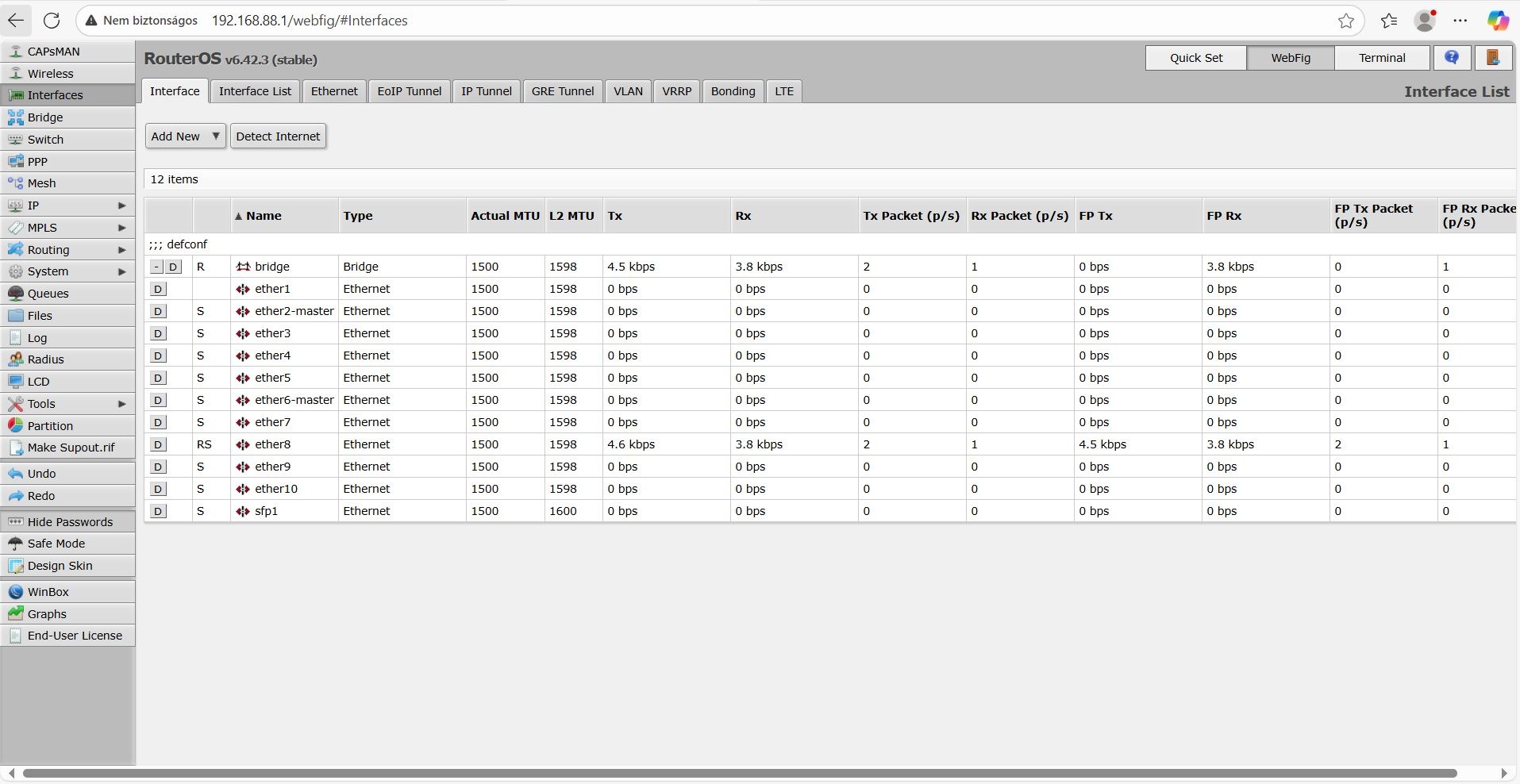Click the Detect Internet button

pos(278,136)
